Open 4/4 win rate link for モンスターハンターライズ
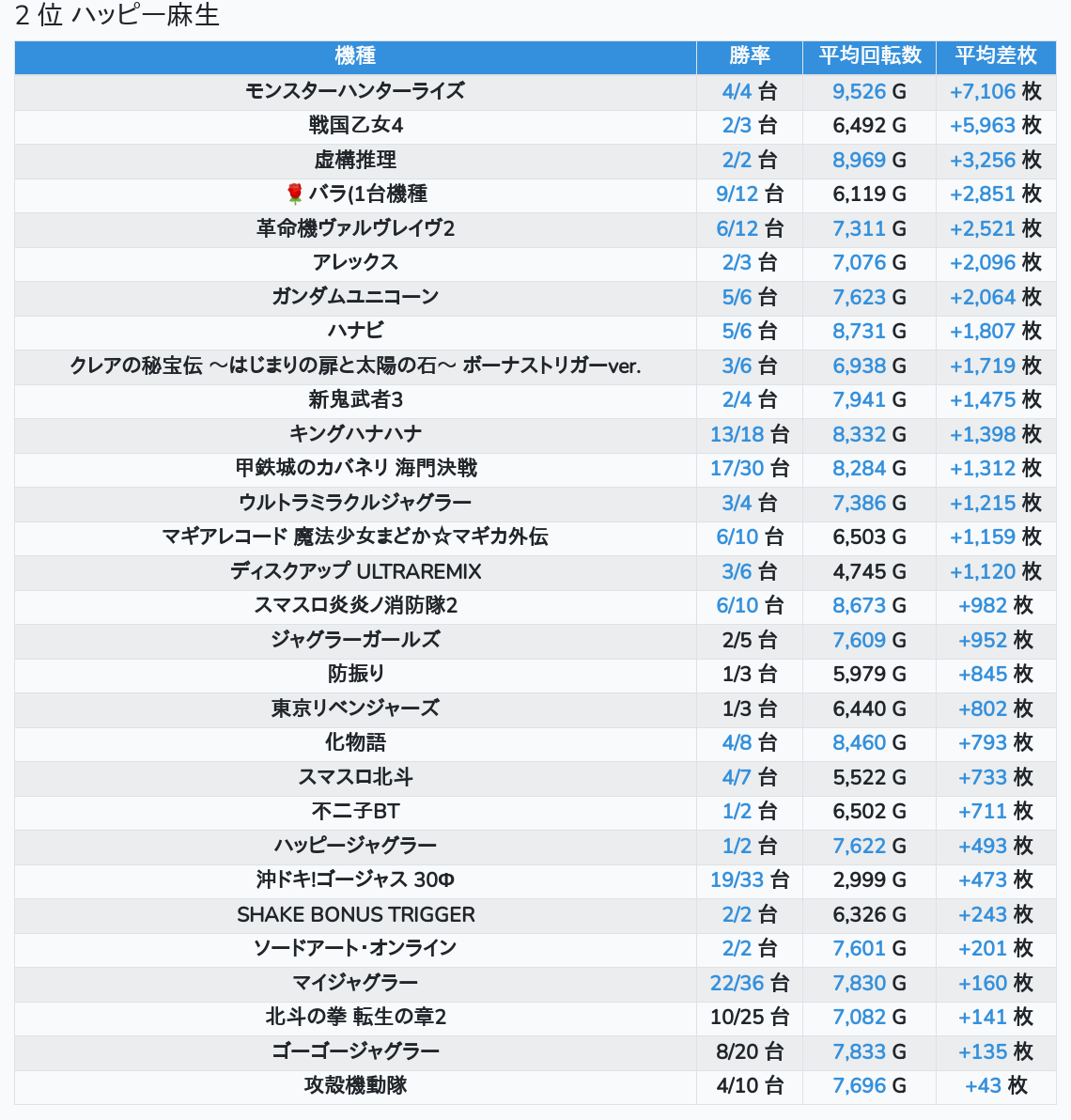Viewport: 1071px width, 1120px height. (737, 91)
